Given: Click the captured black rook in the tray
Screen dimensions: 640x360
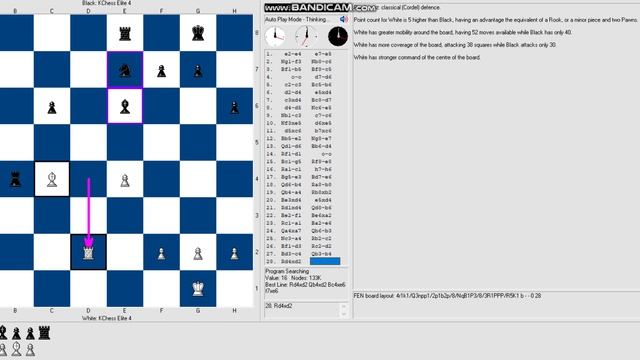Looking at the screenshot, I should click(44, 333).
